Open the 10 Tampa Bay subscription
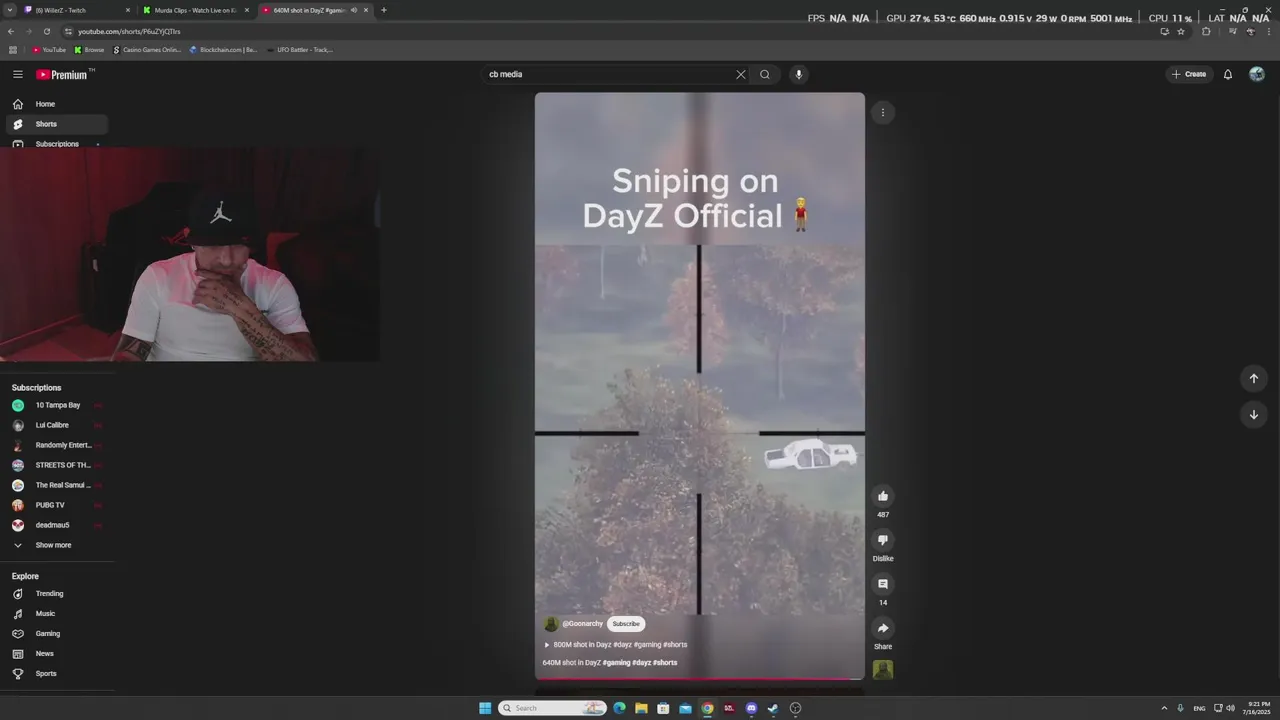1280x720 pixels. (57, 405)
